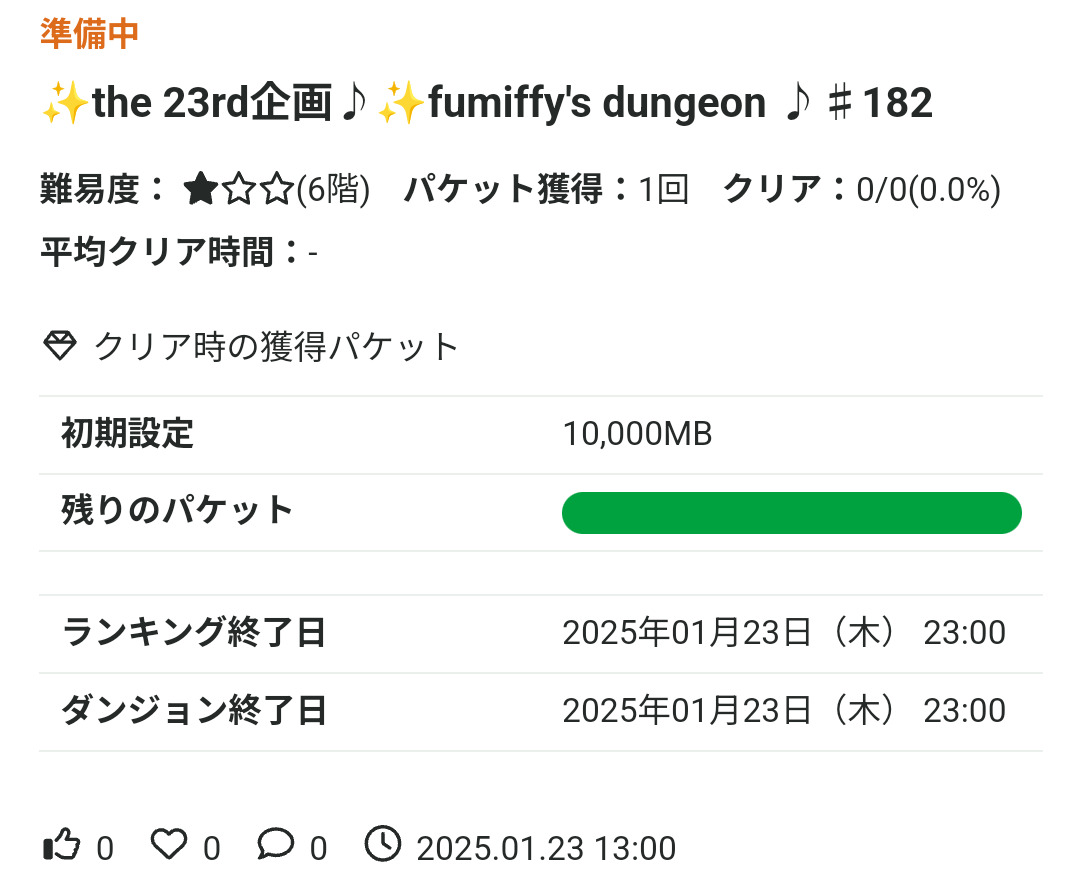Click the green remaining packet bar
The image size is (1080, 880).
click(791, 513)
